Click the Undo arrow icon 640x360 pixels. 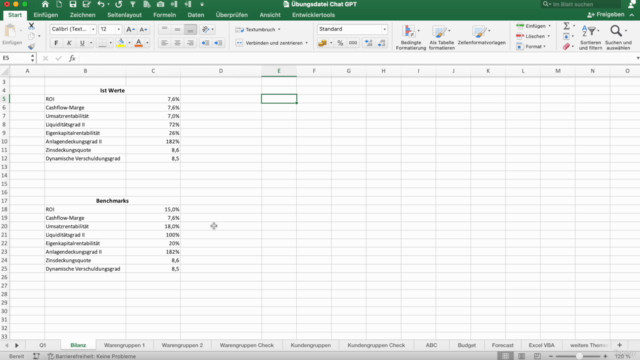101,4
